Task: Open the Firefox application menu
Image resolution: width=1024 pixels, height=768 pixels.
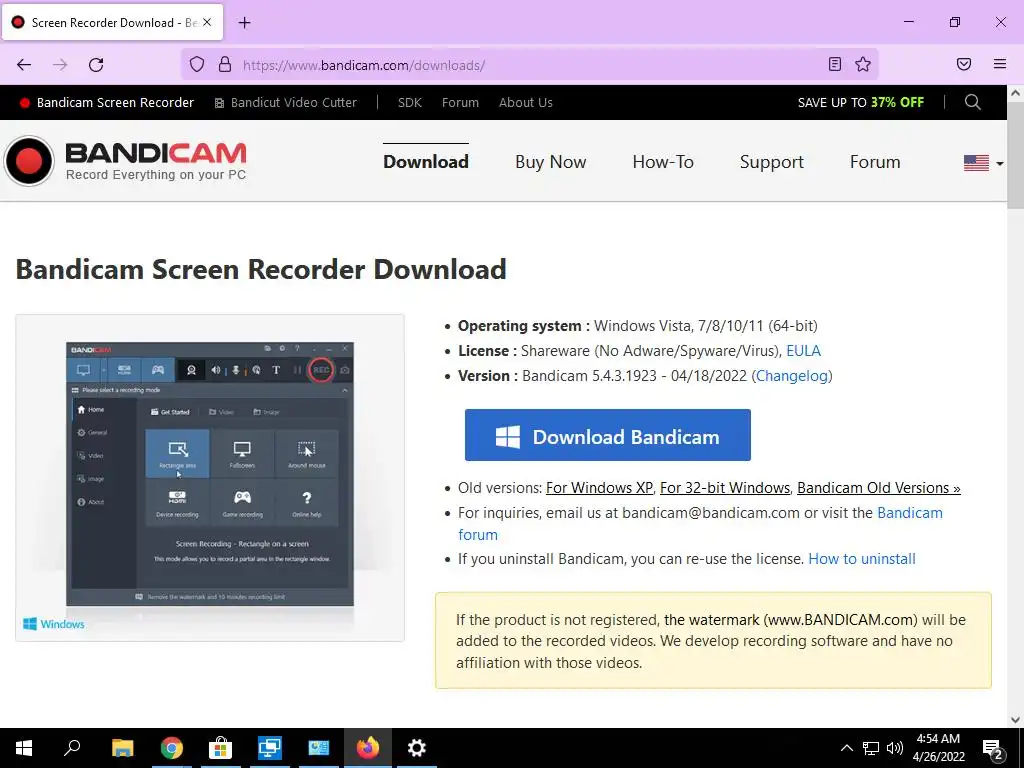Action: click(1000, 64)
